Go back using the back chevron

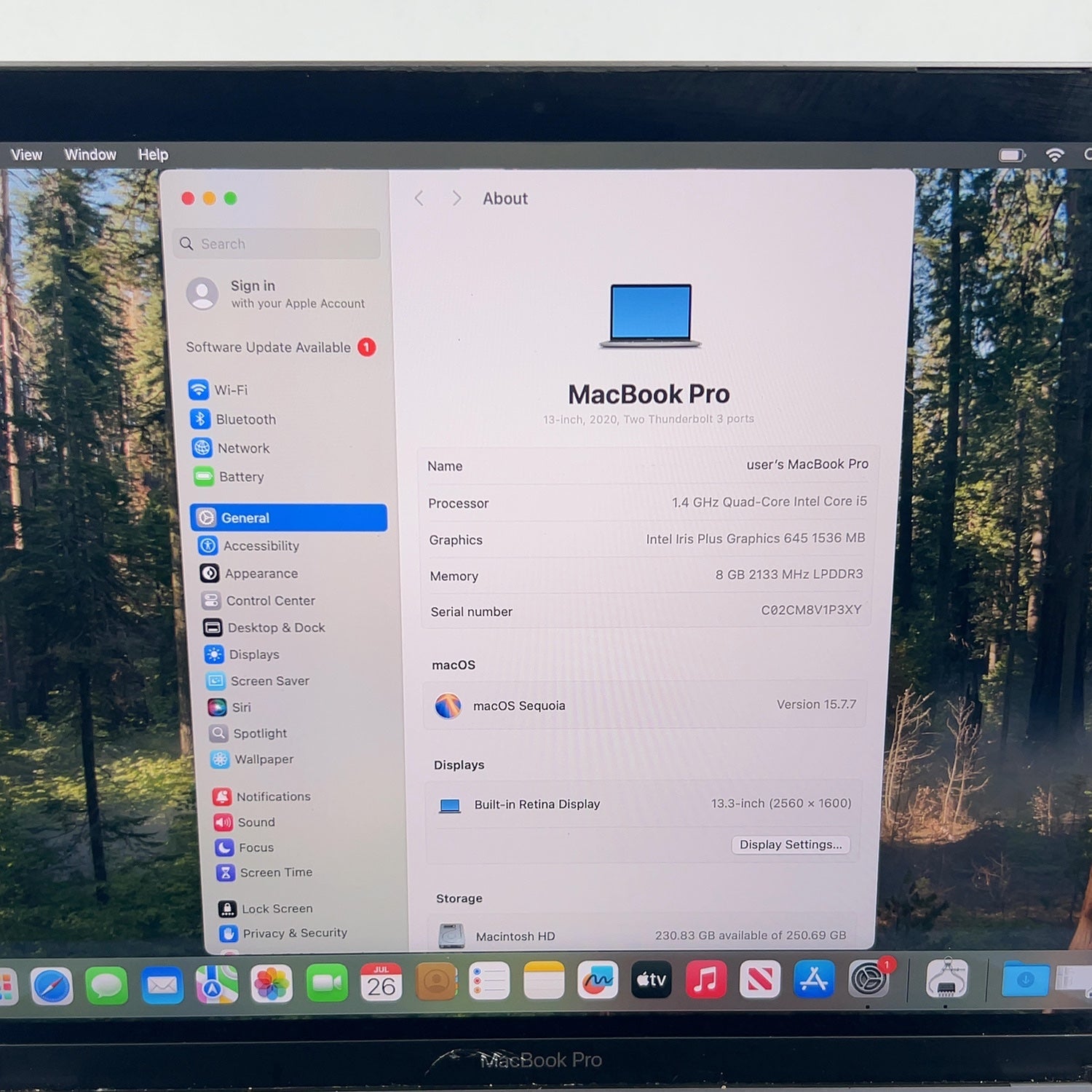tap(419, 198)
